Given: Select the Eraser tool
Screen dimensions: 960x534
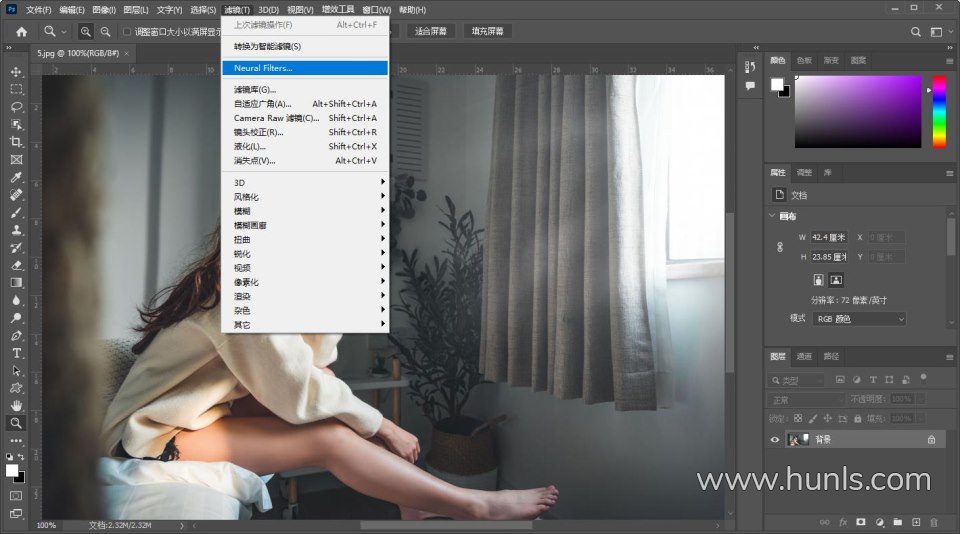Looking at the screenshot, I should pos(17,265).
